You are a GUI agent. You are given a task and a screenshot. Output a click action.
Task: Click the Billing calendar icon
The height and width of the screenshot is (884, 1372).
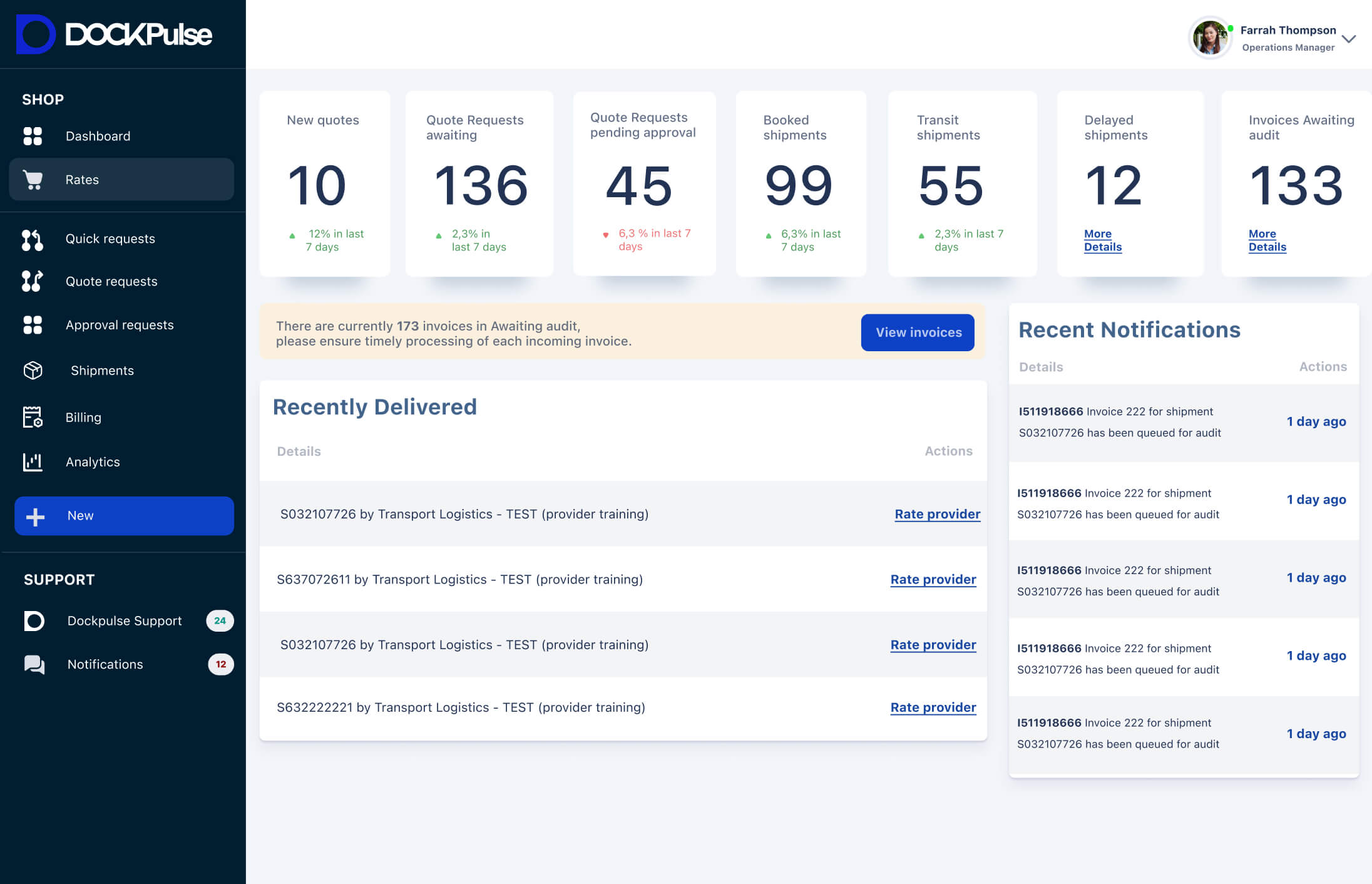point(33,417)
